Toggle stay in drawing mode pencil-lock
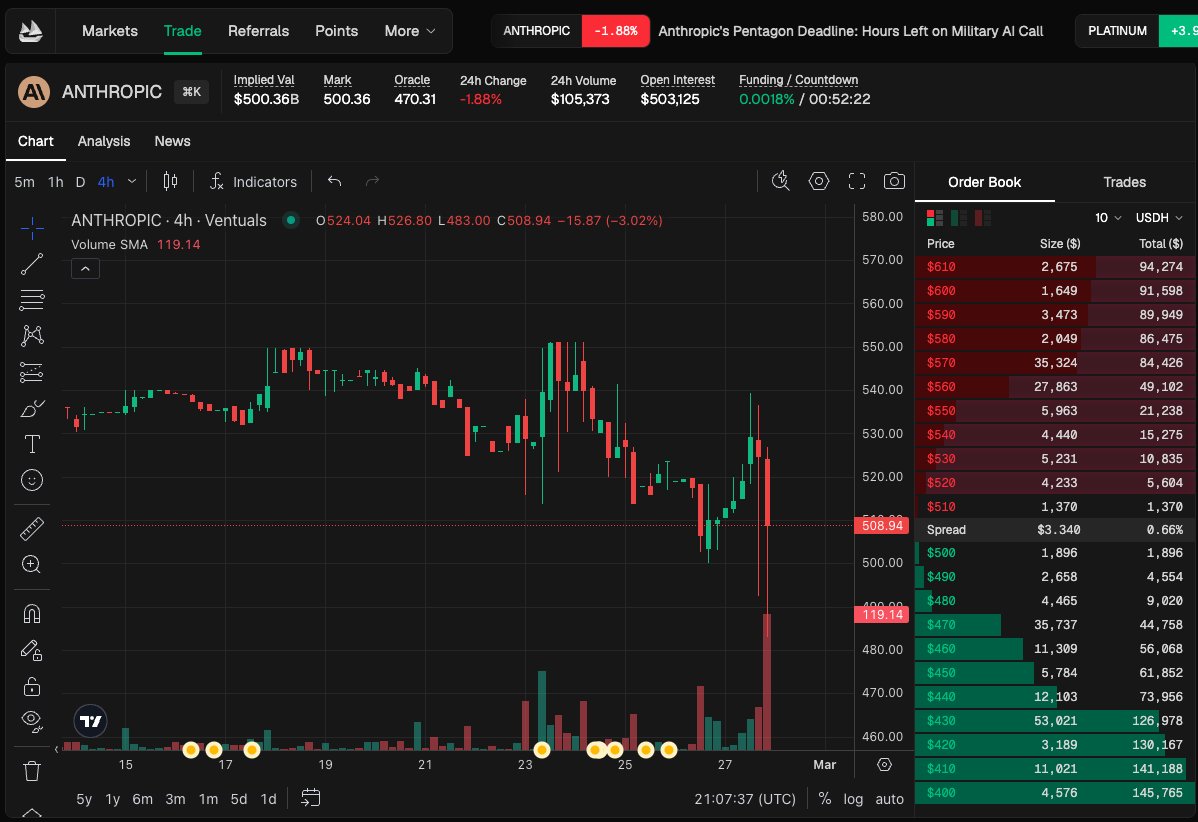Screen dimensions: 1198x822 tap(31, 649)
